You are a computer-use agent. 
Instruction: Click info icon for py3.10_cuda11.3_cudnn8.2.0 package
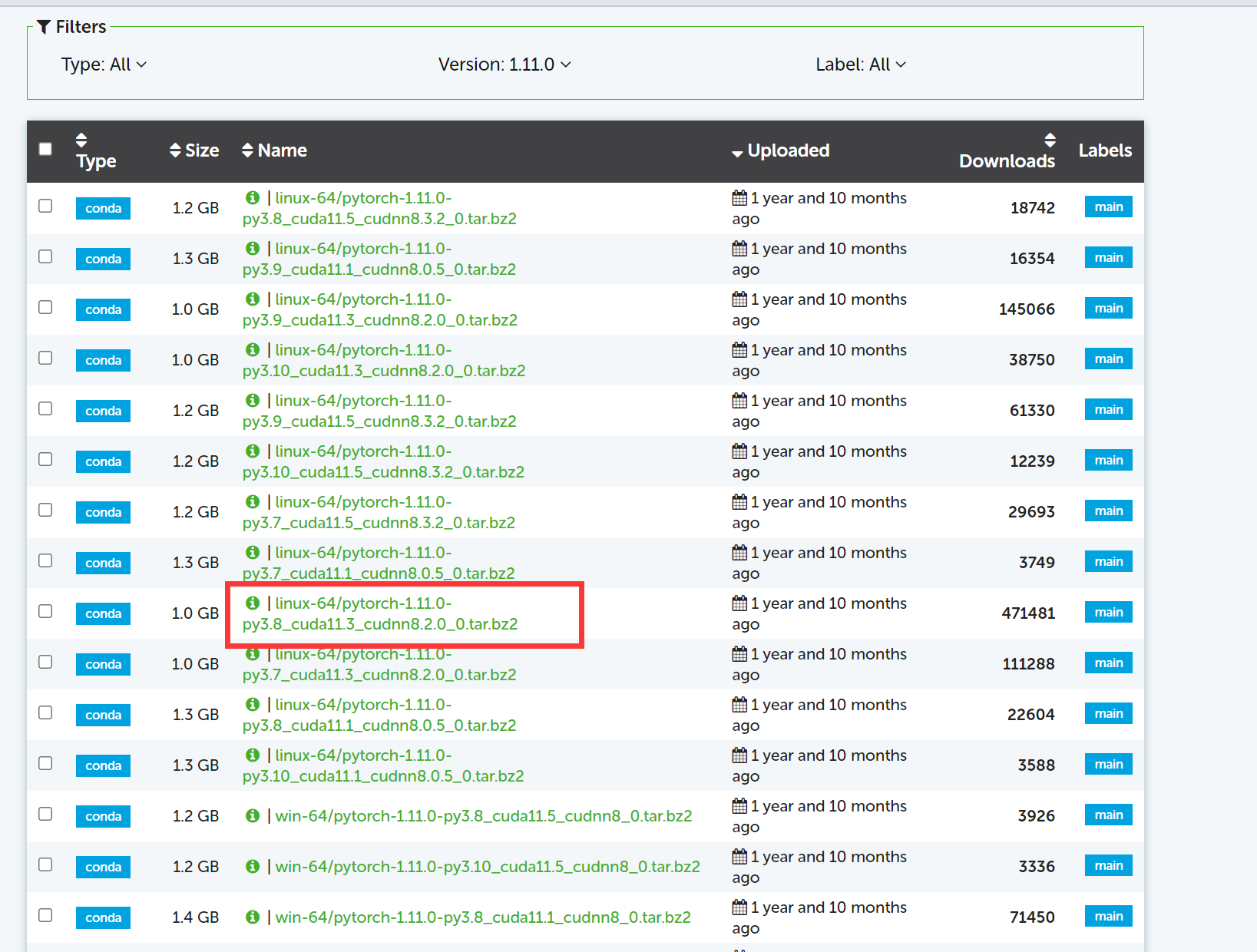252,349
